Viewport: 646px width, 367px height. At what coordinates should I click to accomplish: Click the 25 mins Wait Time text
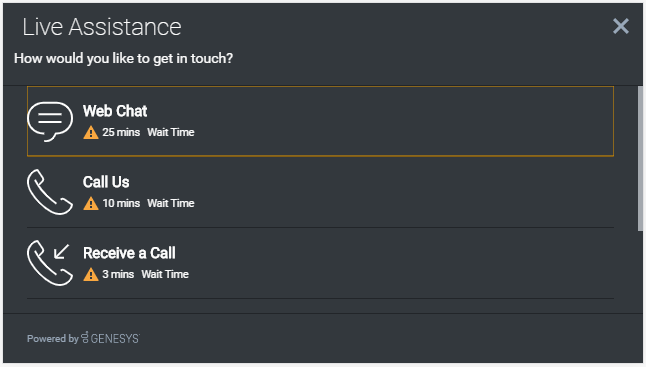[x=148, y=132]
